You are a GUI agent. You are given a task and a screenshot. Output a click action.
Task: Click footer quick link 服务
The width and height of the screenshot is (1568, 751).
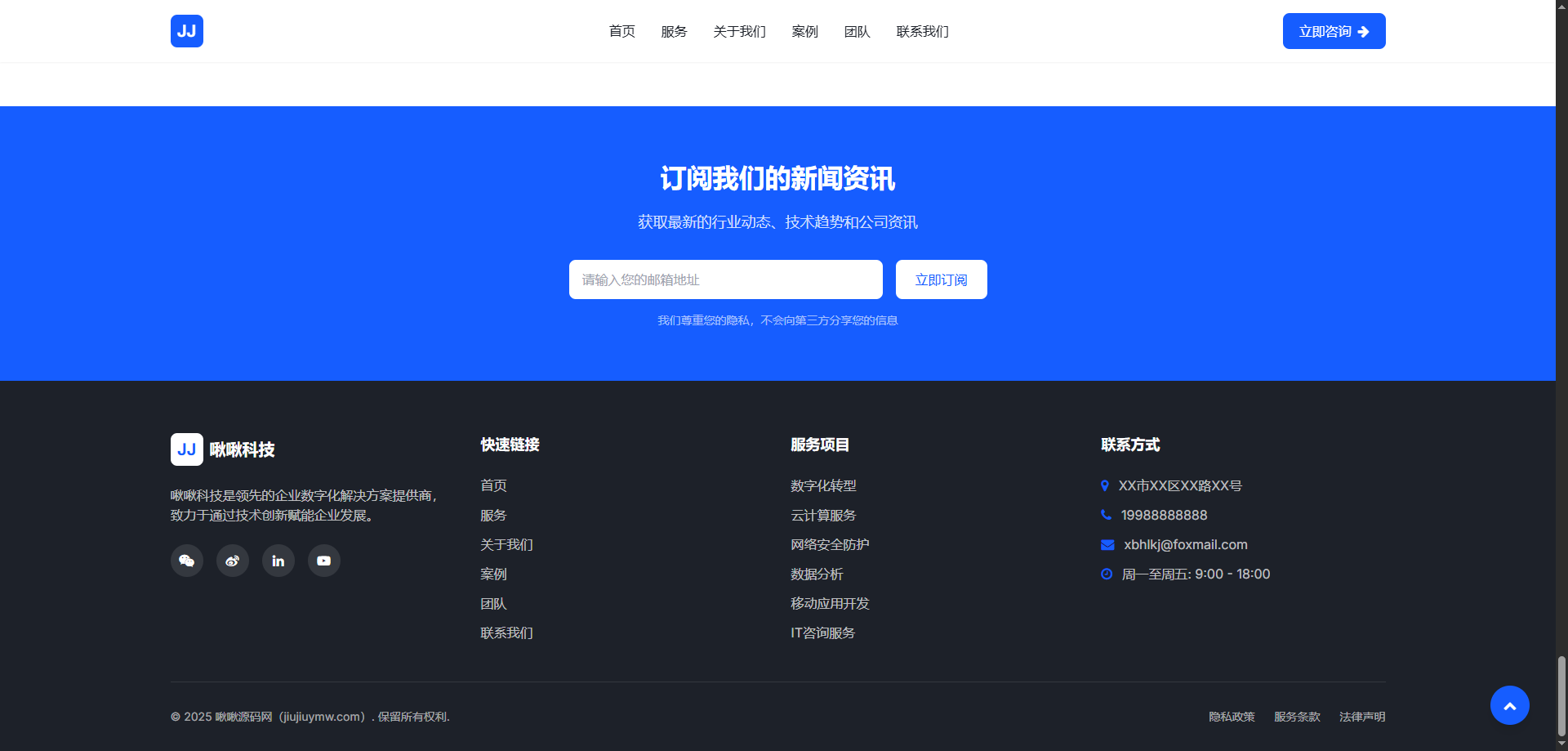494,515
